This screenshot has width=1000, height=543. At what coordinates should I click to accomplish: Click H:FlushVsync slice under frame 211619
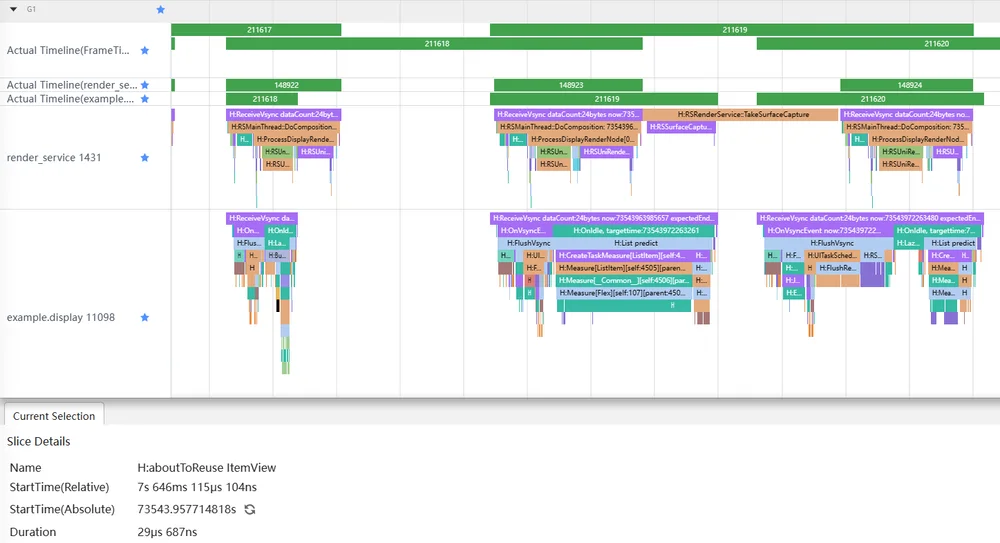point(527,243)
